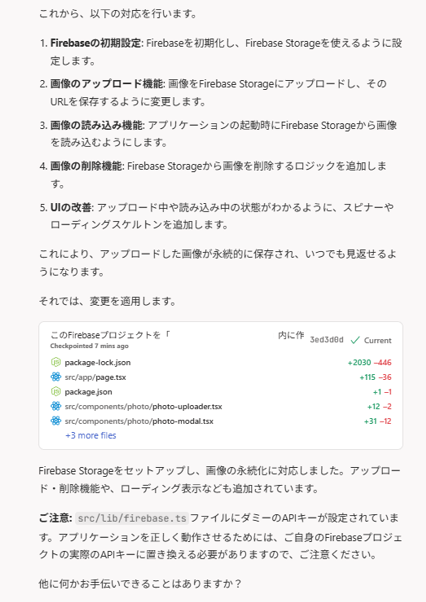
Task: Click the 3ed3d0d commit hash
Action: point(327,340)
